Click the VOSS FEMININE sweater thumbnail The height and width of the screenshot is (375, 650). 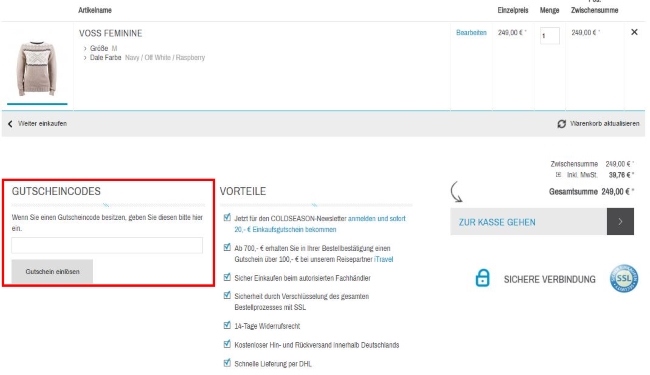(x=37, y=68)
